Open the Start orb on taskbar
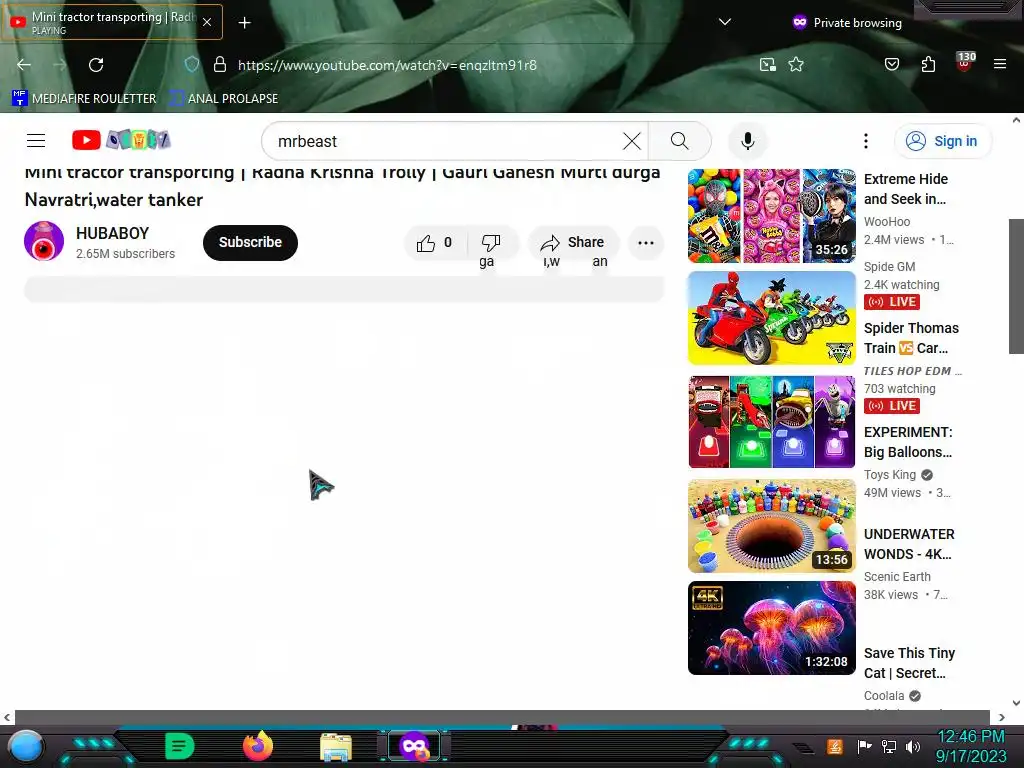This screenshot has width=1024, height=768. [26, 746]
